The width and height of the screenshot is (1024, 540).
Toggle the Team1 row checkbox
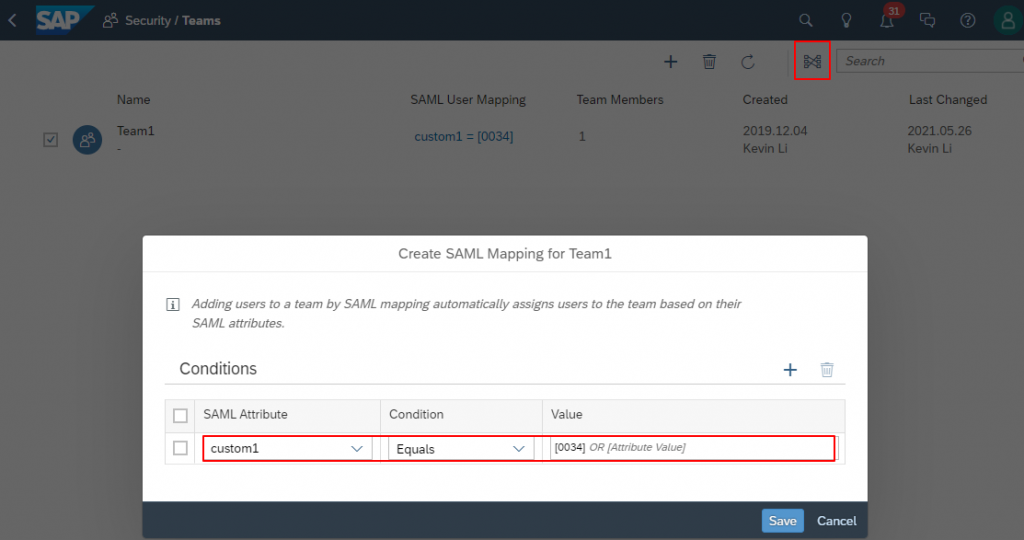tap(50, 140)
